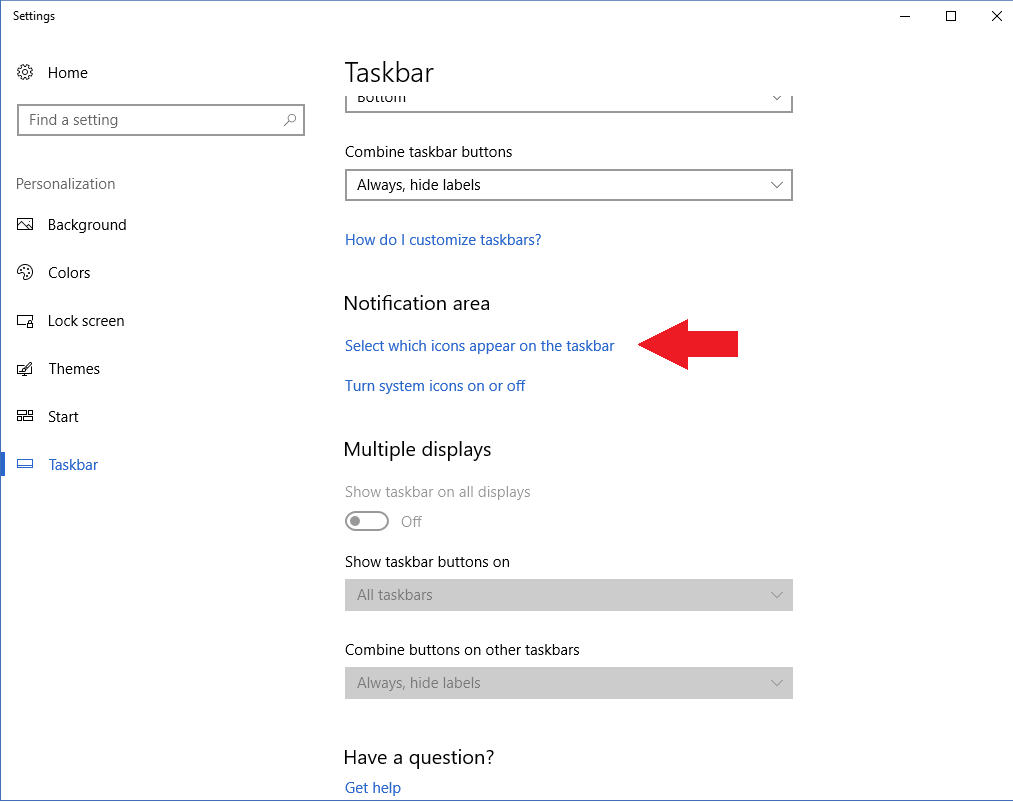
Task: Go to Colors settings page
Action: click(69, 273)
